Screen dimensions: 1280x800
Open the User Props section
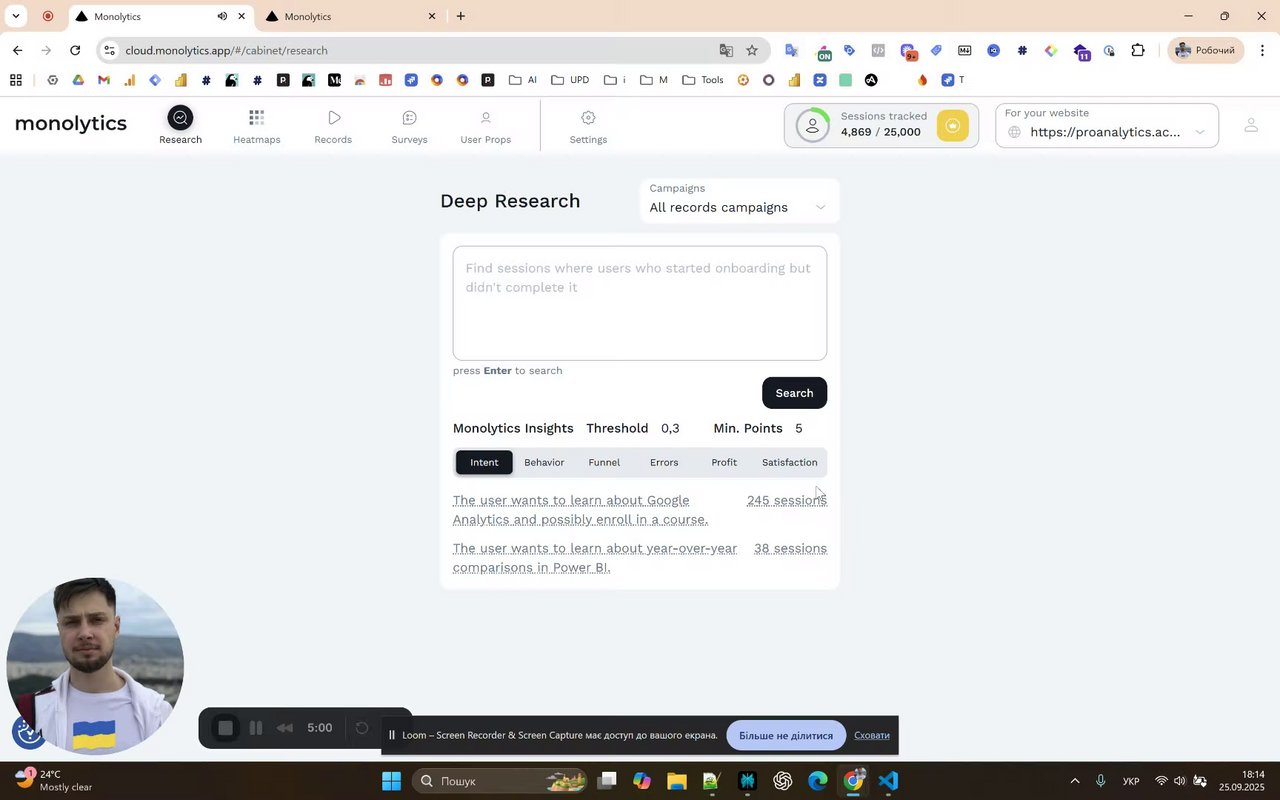click(x=485, y=127)
